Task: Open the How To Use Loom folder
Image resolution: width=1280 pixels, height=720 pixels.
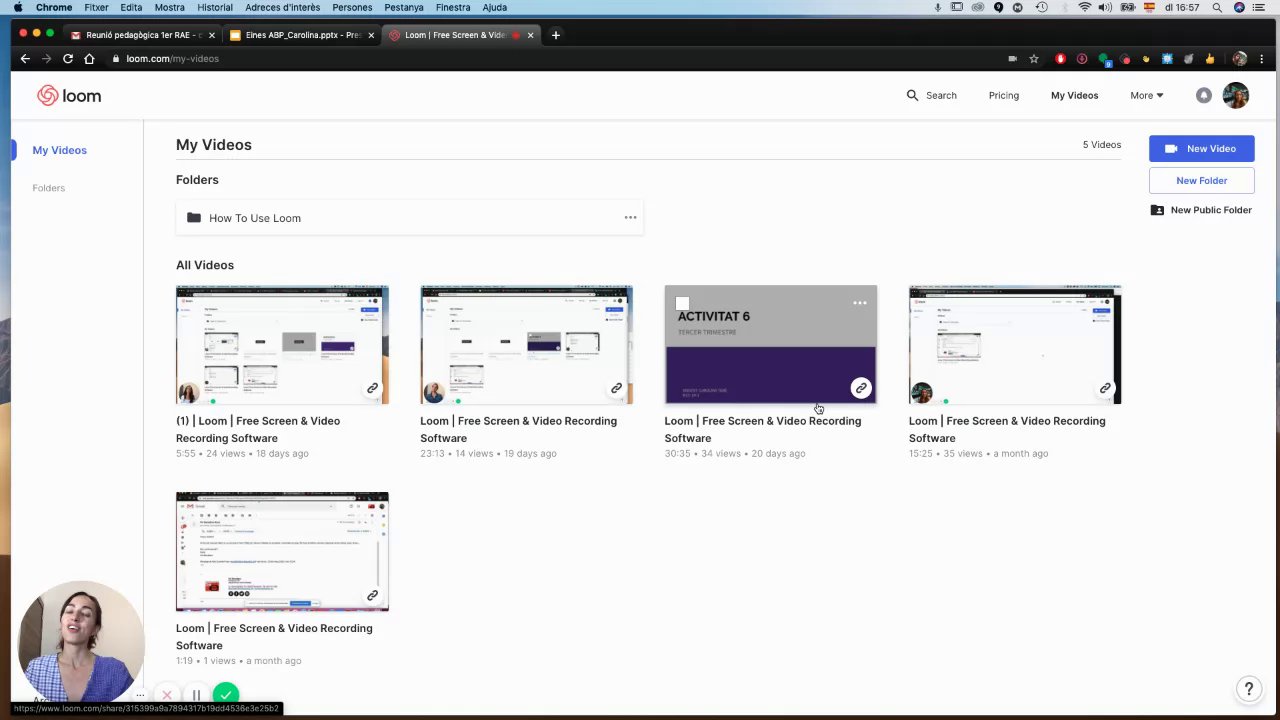Action: click(x=409, y=218)
